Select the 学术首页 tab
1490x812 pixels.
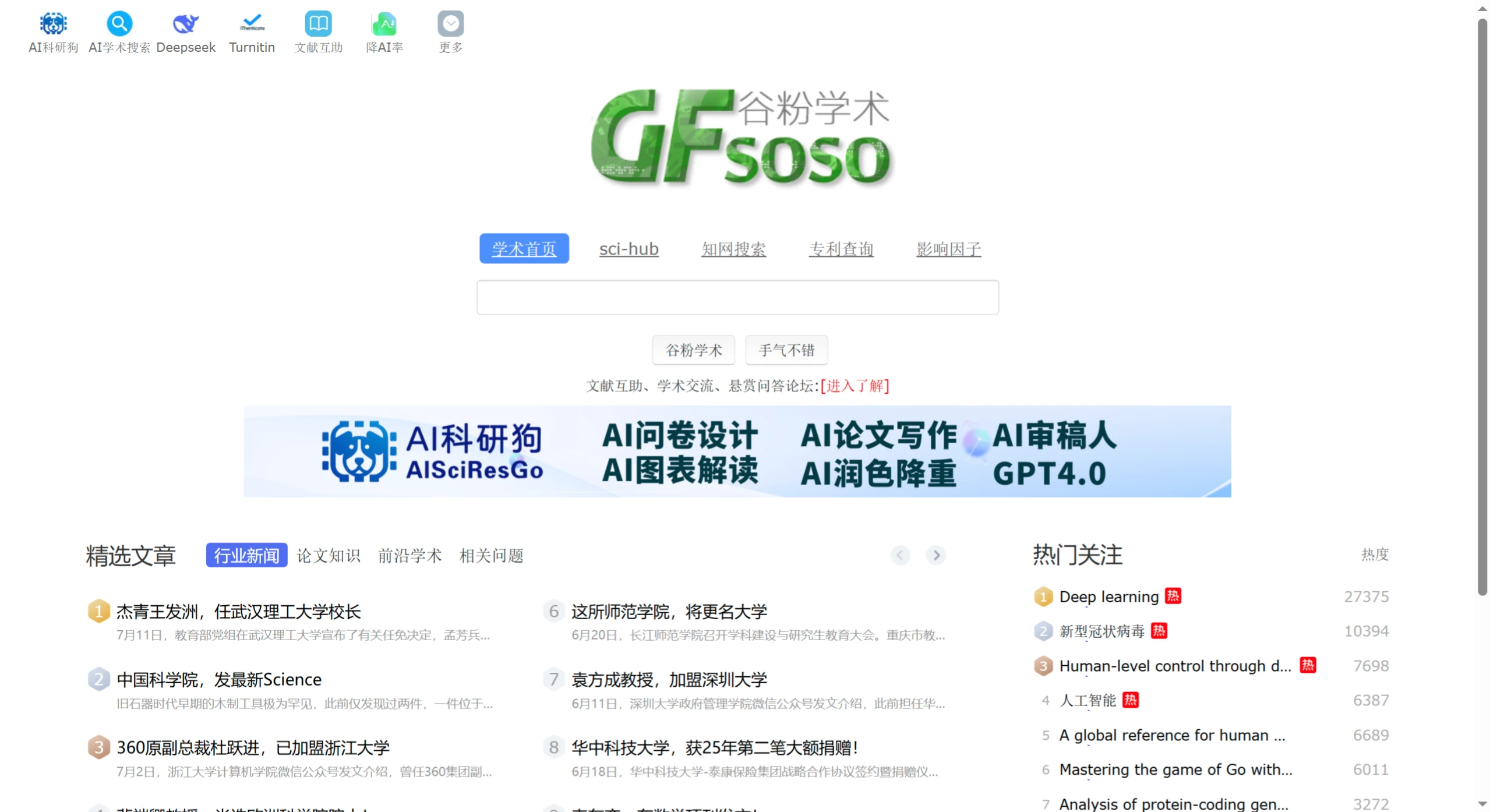[x=524, y=249]
